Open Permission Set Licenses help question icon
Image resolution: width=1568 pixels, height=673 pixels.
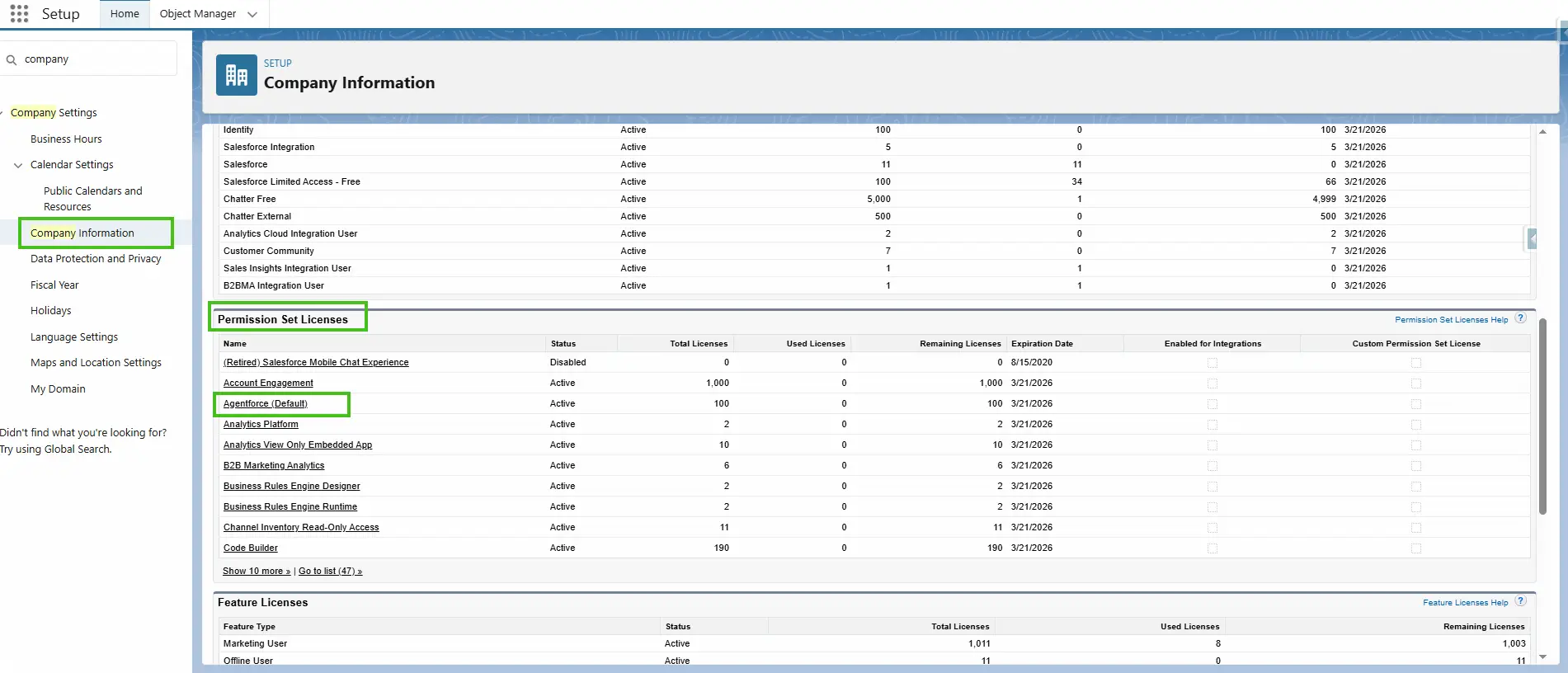1520,318
